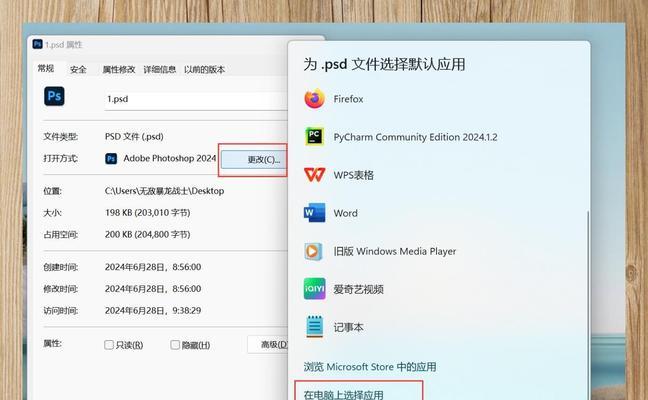Pick the 记事本 notepad icon

314,327
